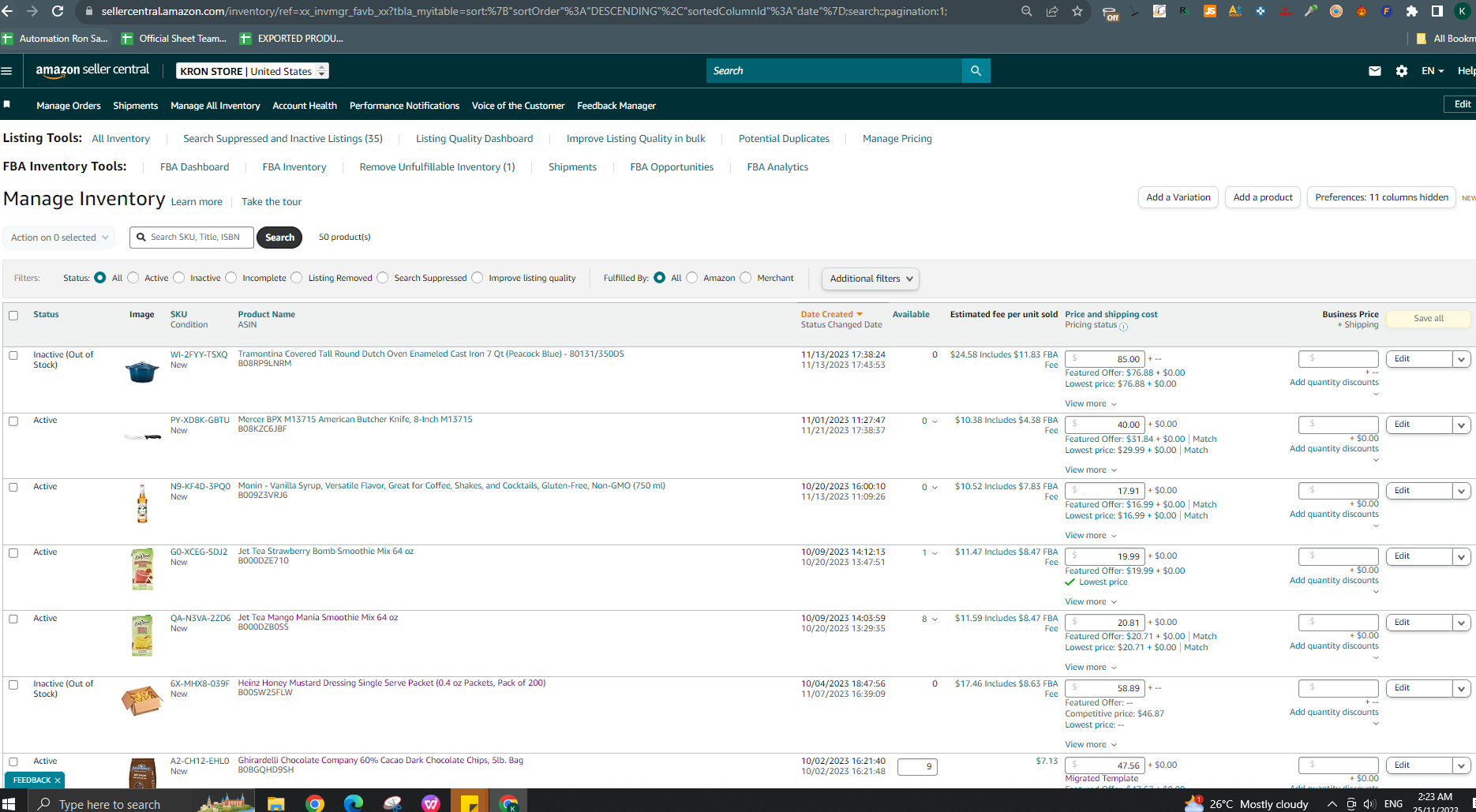Click the Add a product button

1263,197
